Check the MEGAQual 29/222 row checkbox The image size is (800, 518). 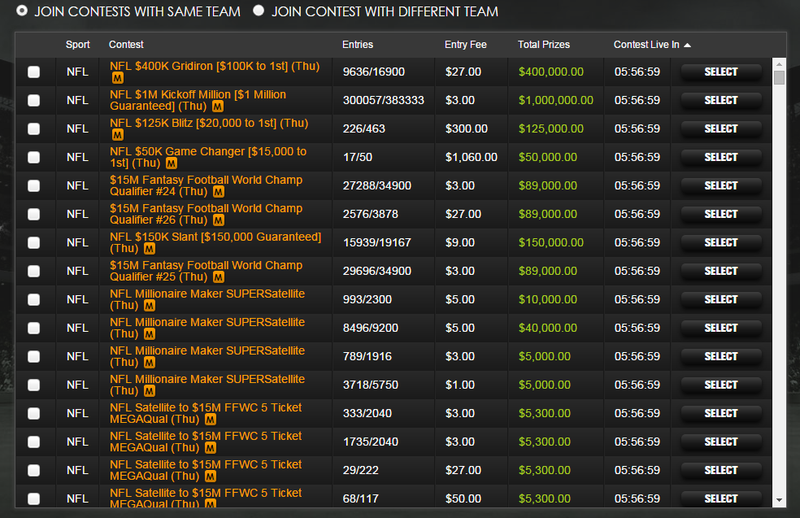pyautogui.click(x=34, y=471)
